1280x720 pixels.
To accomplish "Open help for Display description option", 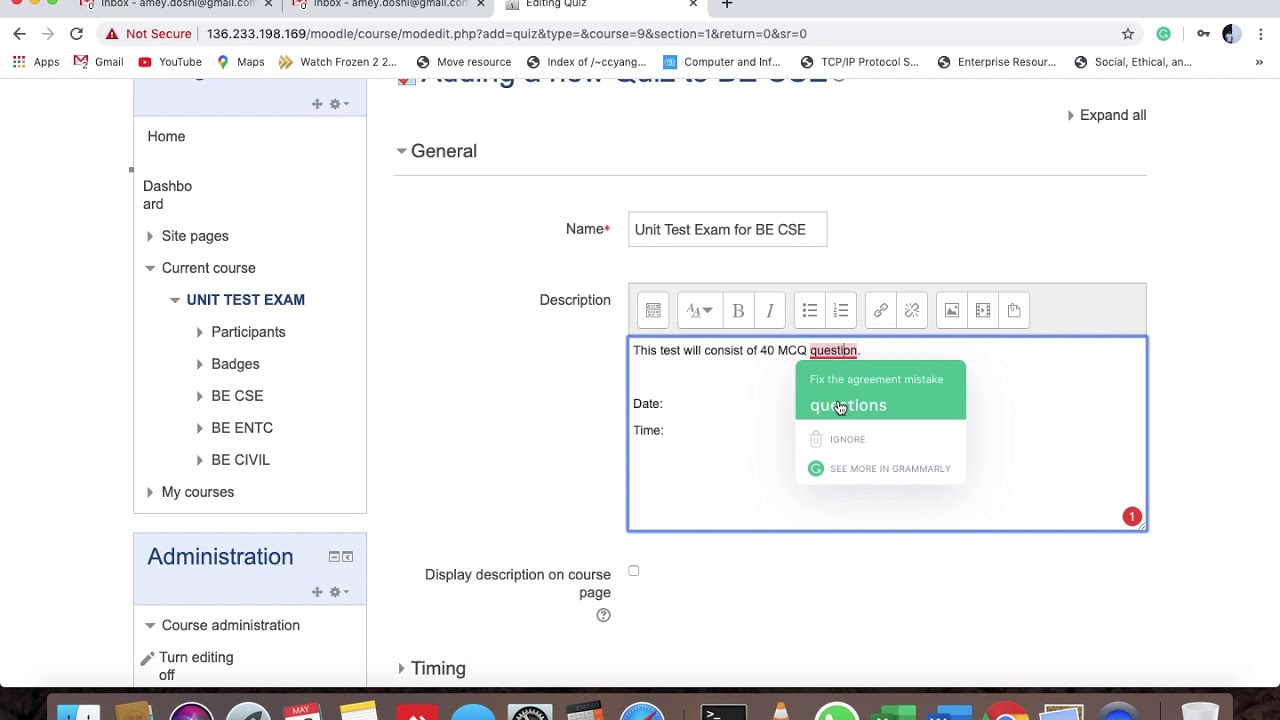I will [603, 615].
